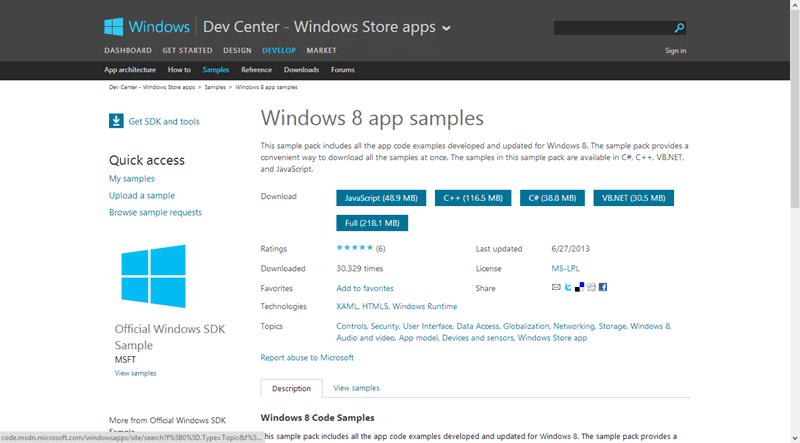Viewport: 800px width, 443px height.
Task: Click the large Windows SDK logo thumbnail
Action: click(153, 276)
